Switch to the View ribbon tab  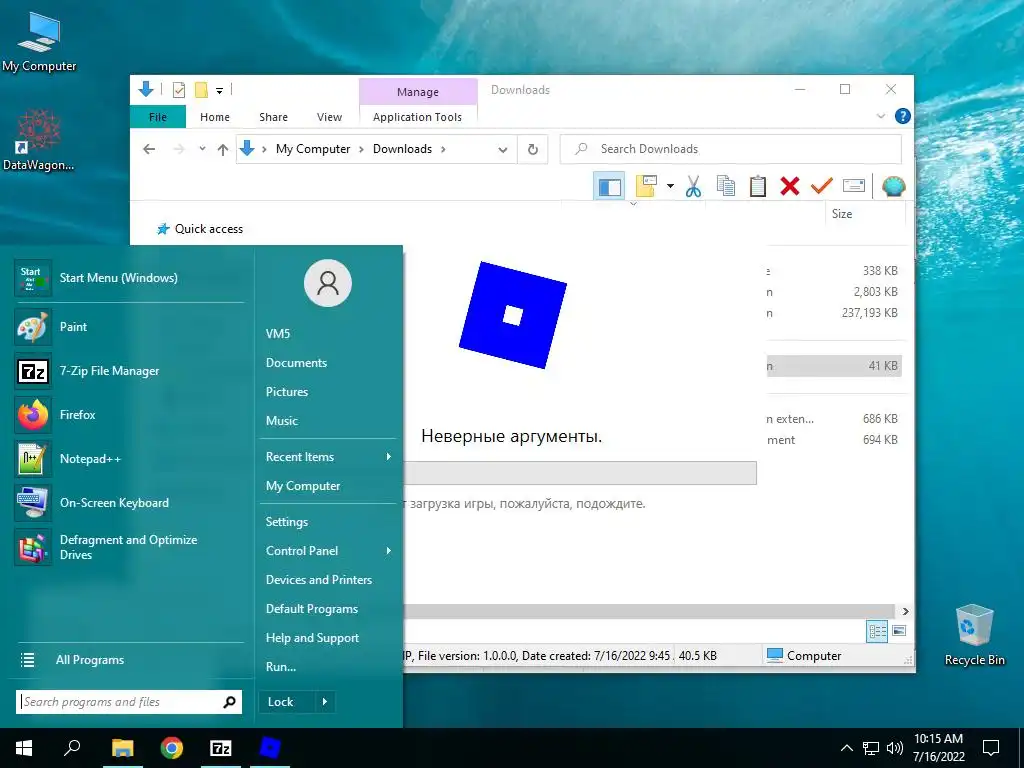pyautogui.click(x=329, y=117)
